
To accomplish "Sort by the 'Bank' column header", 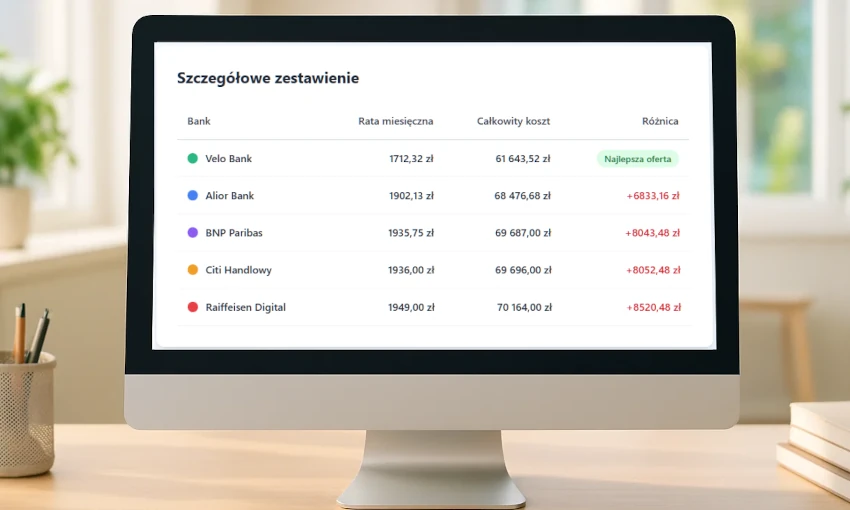I will pos(199,121).
